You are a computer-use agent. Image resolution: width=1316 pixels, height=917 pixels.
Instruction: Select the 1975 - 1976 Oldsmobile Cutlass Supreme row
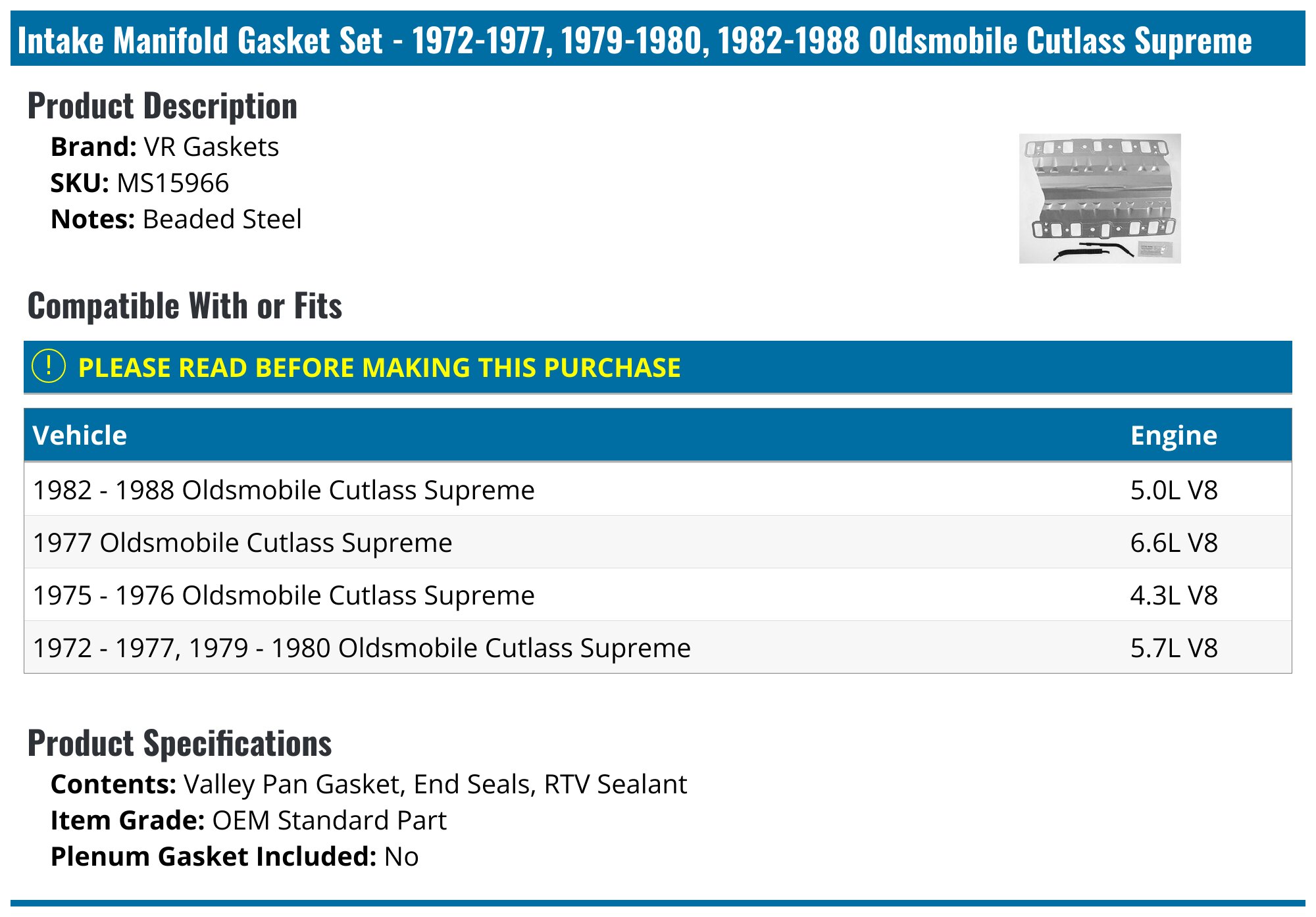[284, 595]
